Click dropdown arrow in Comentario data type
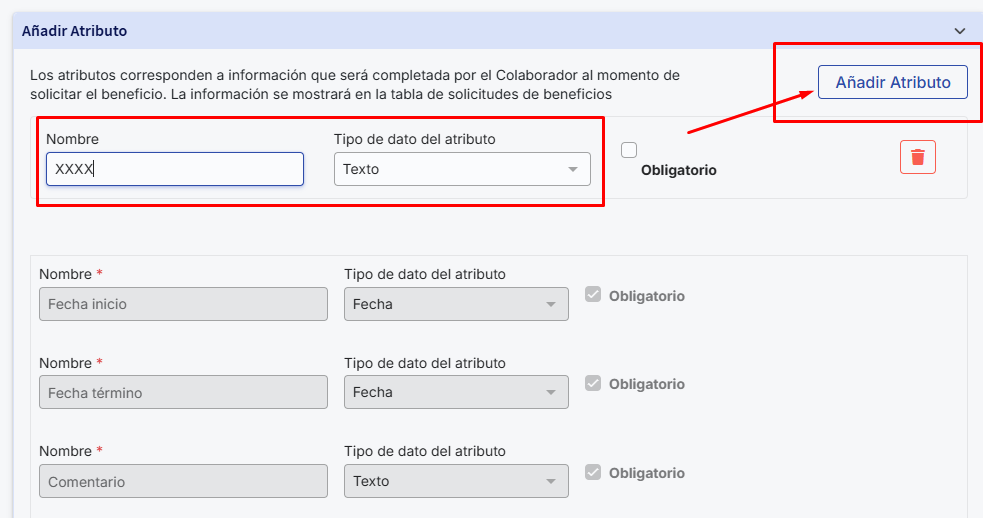Screen dimensions: 983x518 (551, 482)
